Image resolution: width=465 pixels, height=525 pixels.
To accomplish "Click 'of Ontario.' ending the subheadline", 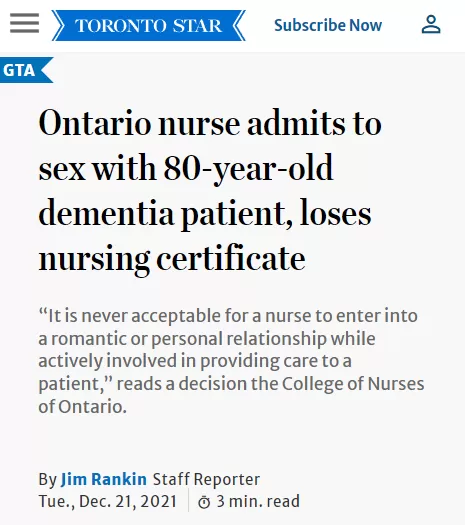I will 83,407.
